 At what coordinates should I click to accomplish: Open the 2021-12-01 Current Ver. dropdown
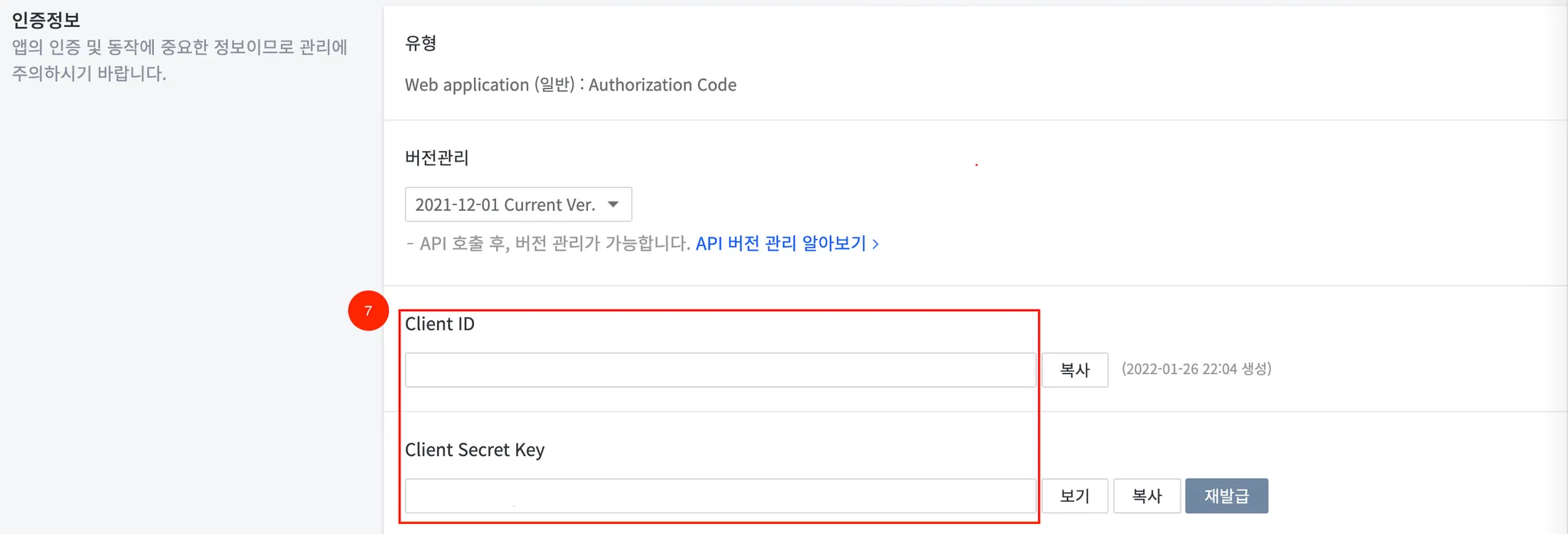pyautogui.click(x=505, y=205)
